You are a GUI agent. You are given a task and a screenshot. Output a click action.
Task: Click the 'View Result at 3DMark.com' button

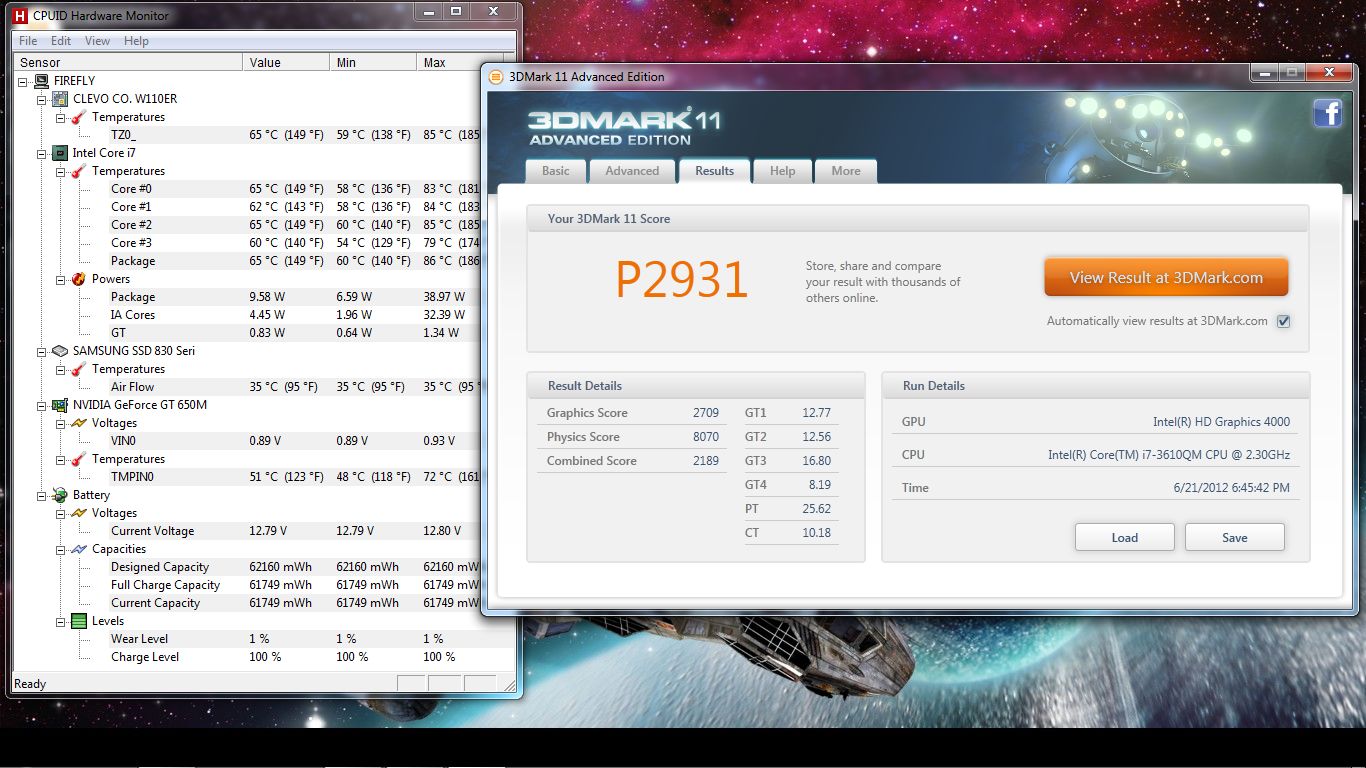pos(1166,278)
